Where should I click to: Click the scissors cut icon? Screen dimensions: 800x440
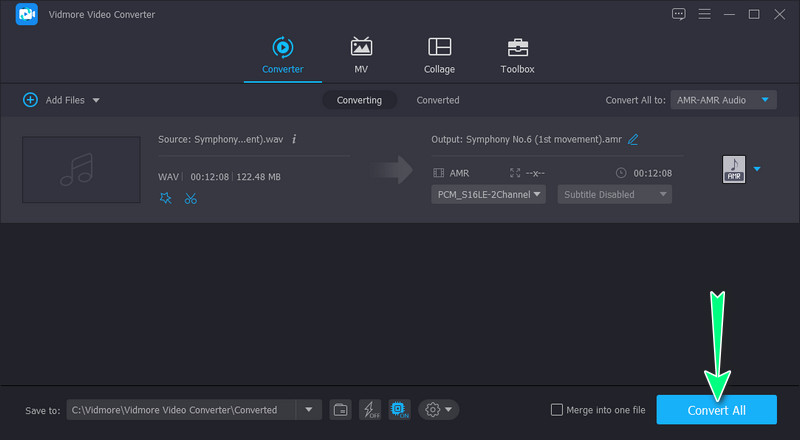[x=191, y=198]
